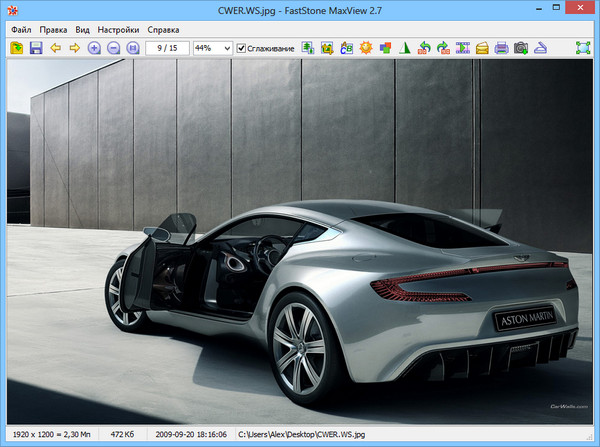This screenshot has width=600, height=447.
Task: Open the Настройки menu
Action: coord(118,29)
